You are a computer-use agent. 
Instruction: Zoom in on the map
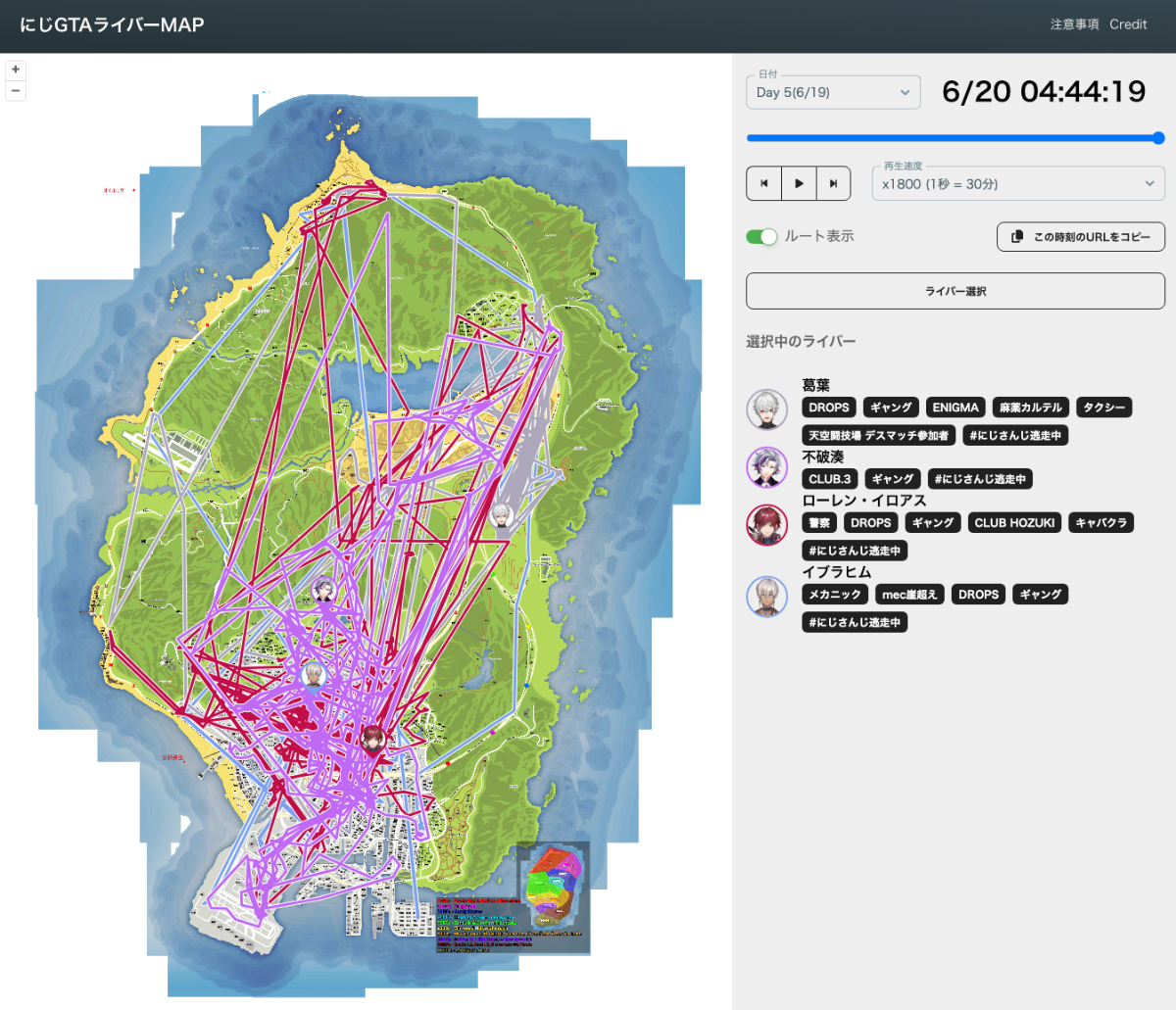pyautogui.click(x=16, y=70)
